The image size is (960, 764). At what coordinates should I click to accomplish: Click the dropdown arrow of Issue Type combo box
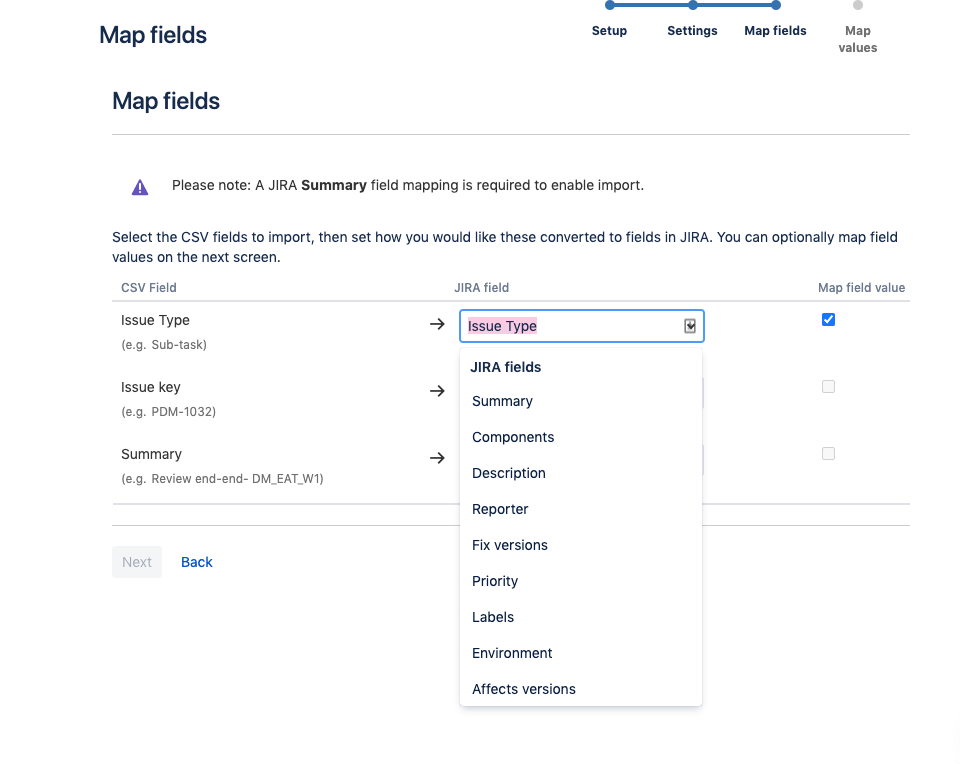click(x=690, y=326)
